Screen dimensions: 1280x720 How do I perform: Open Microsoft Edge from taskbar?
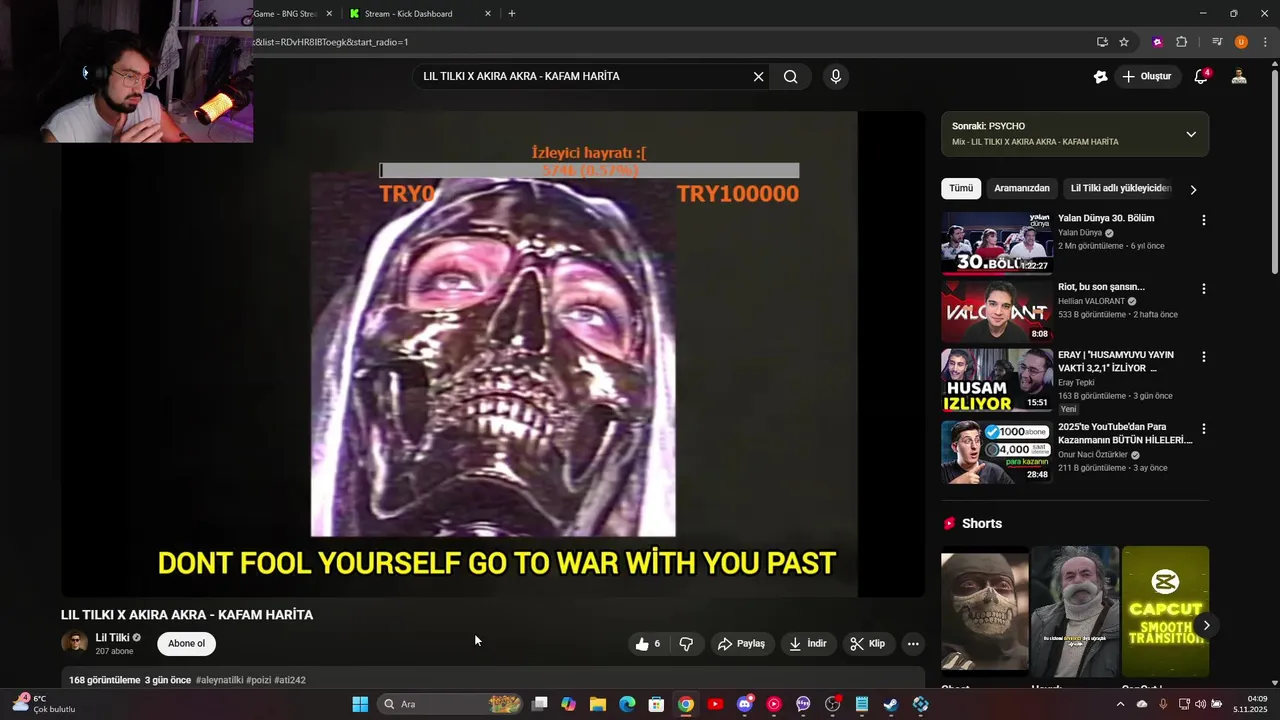coord(627,704)
